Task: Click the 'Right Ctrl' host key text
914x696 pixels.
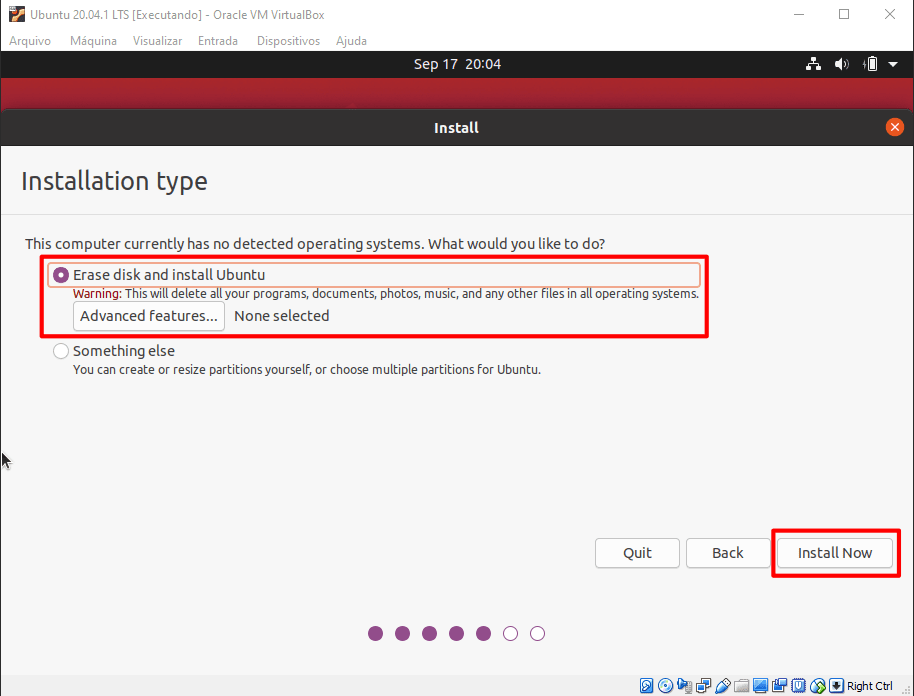Action: 870,686
